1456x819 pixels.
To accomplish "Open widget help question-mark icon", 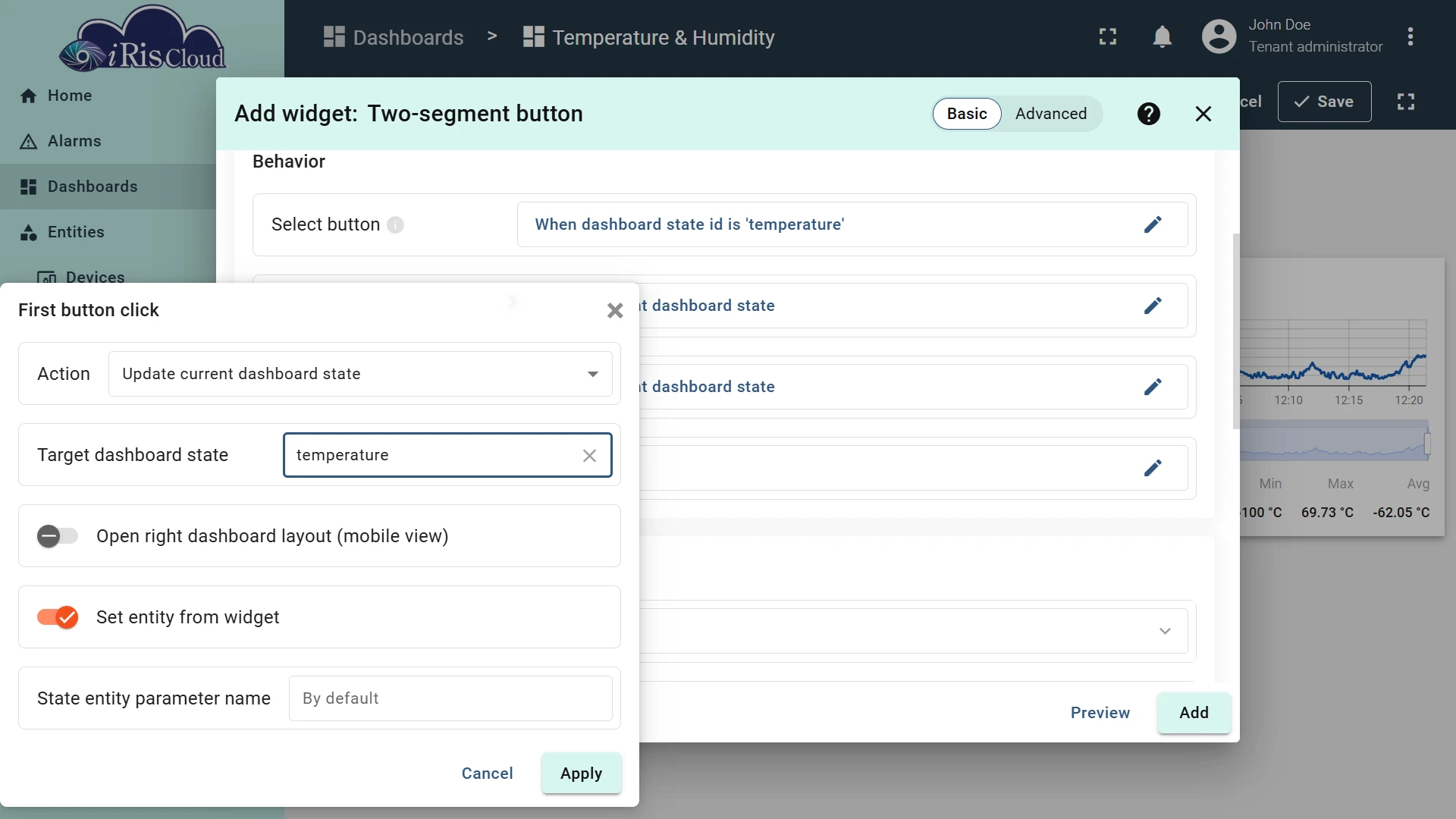I will coord(1148,114).
